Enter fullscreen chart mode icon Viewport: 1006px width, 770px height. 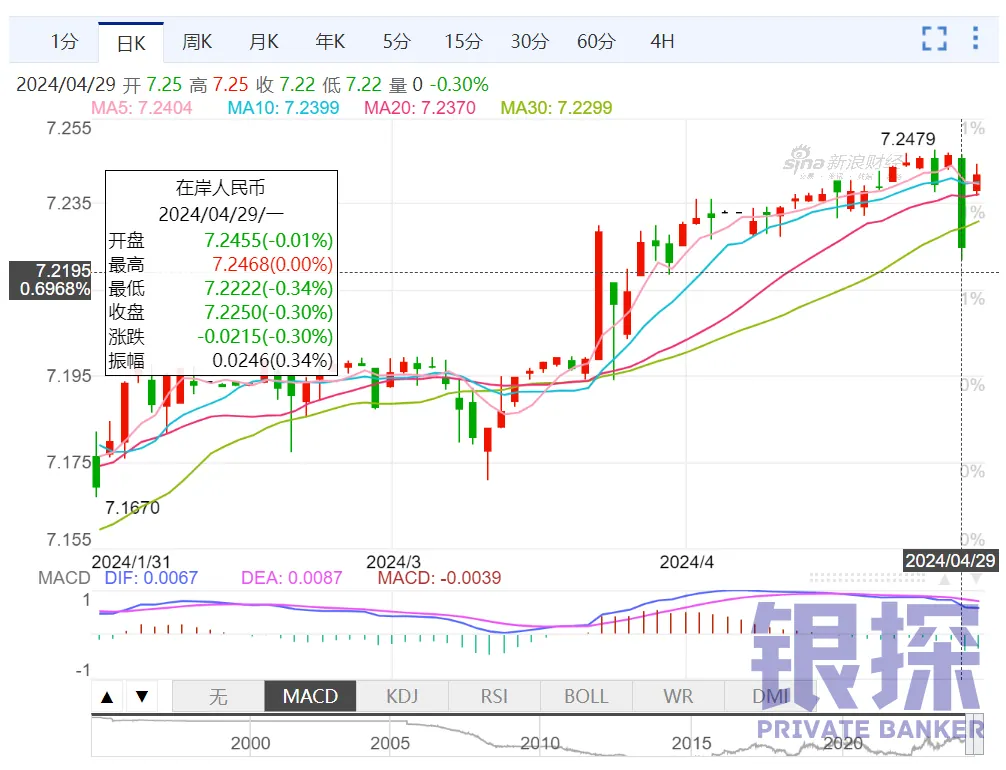coord(934,38)
